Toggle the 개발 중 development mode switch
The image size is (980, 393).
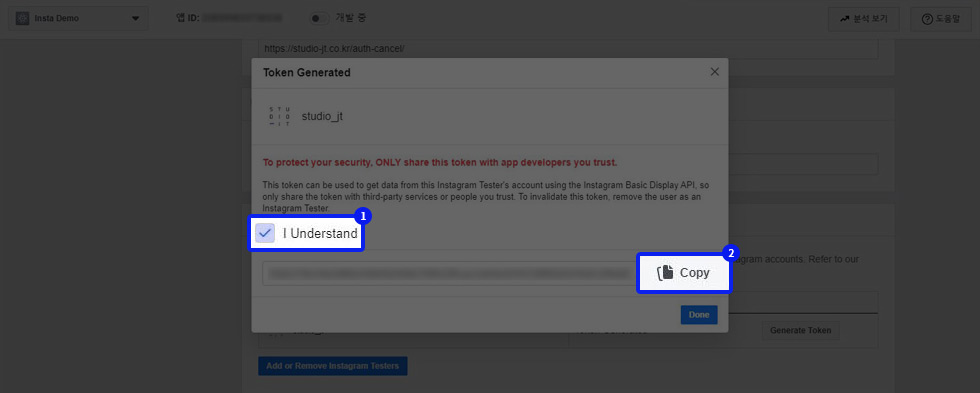pos(319,19)
